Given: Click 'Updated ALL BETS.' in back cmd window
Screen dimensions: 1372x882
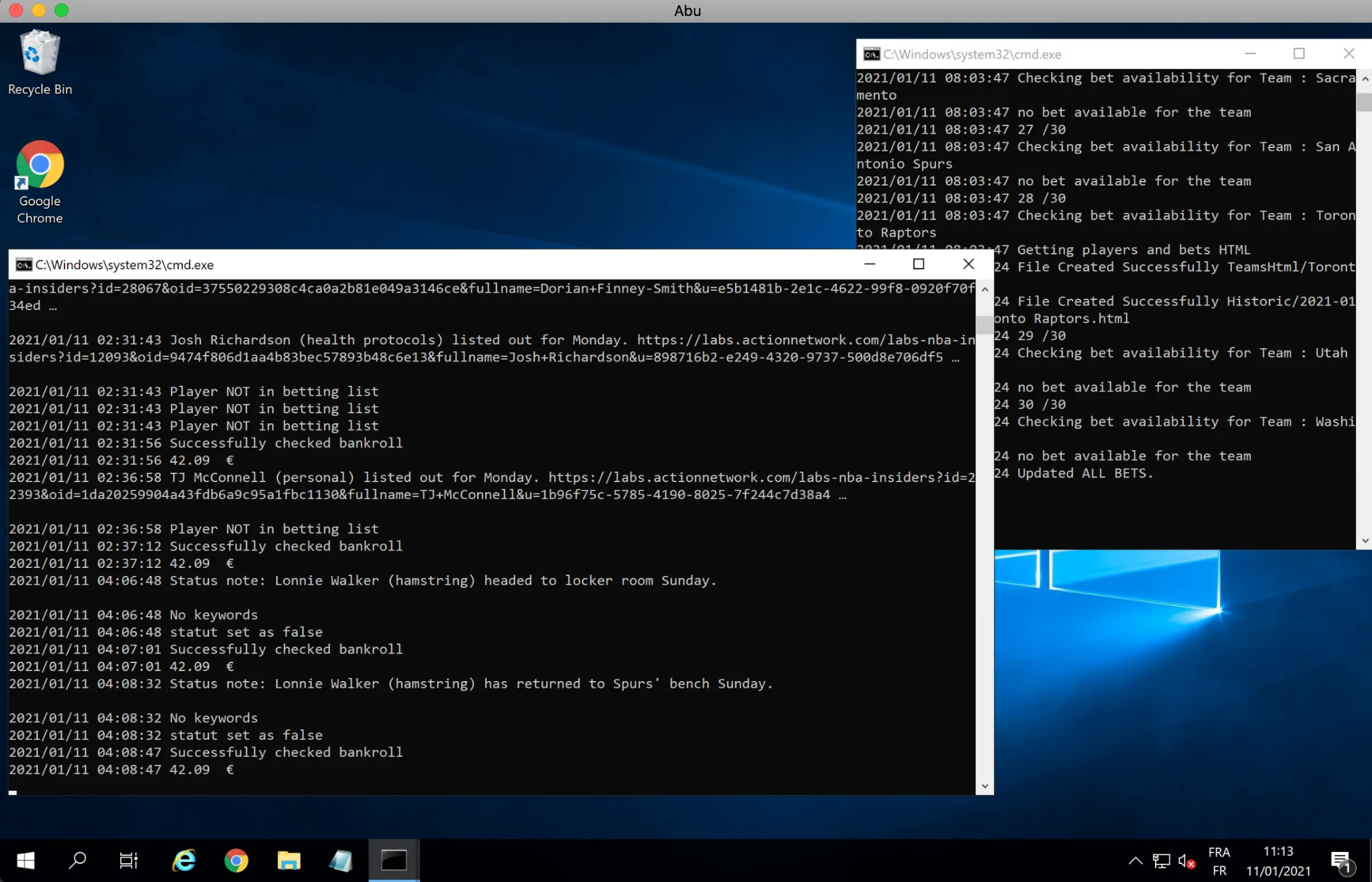Looking at the screenshot, I should 1085,473.
